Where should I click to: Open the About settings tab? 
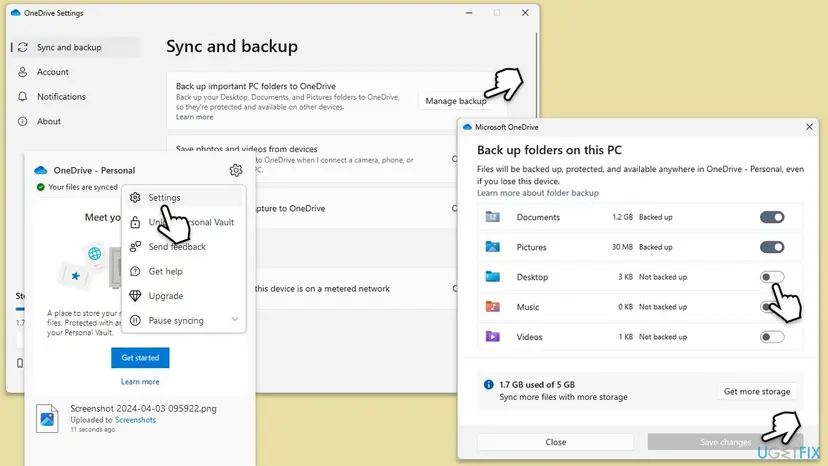point(75,122)
